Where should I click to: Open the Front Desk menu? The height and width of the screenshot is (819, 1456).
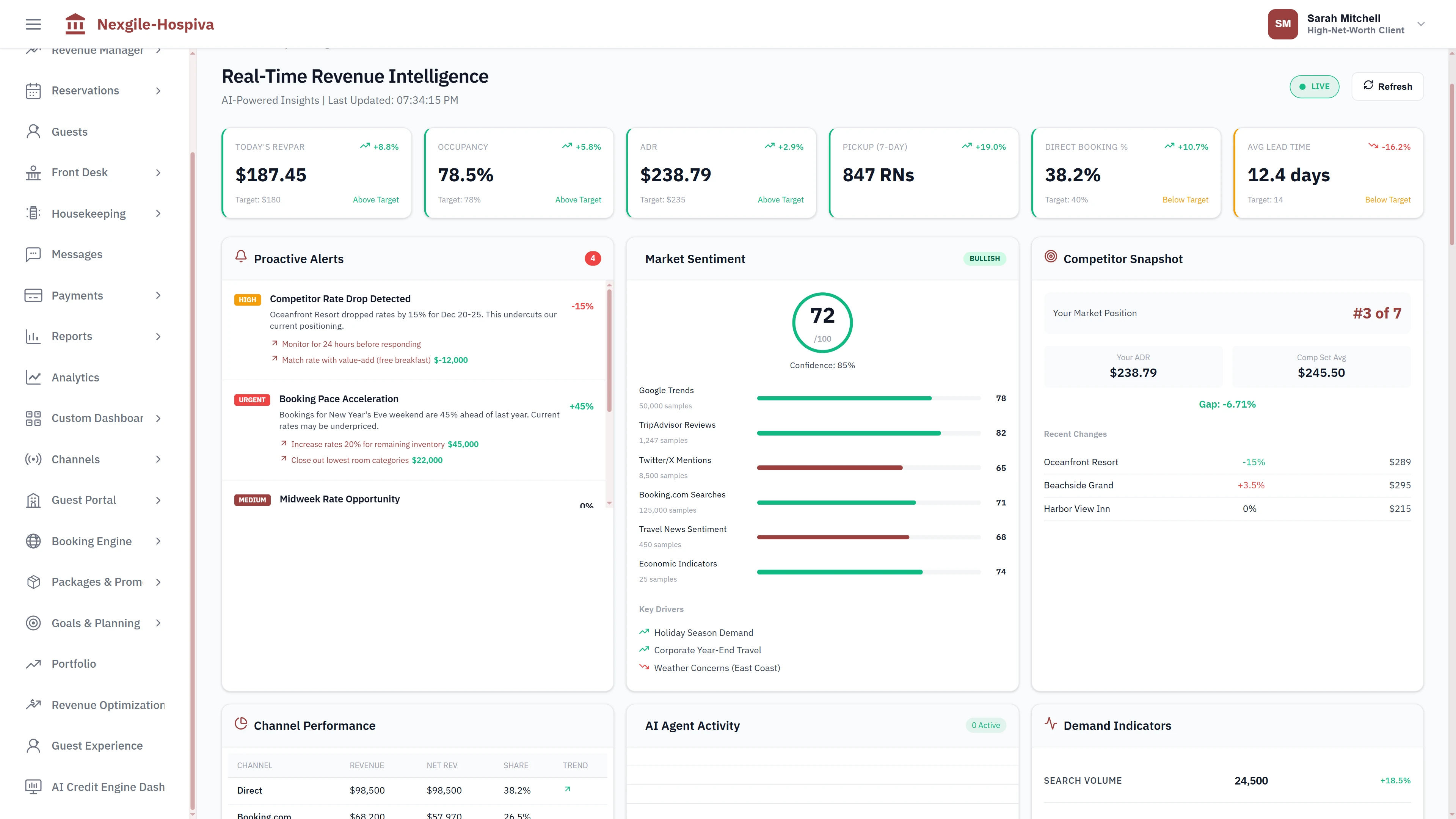coord(79,173)
